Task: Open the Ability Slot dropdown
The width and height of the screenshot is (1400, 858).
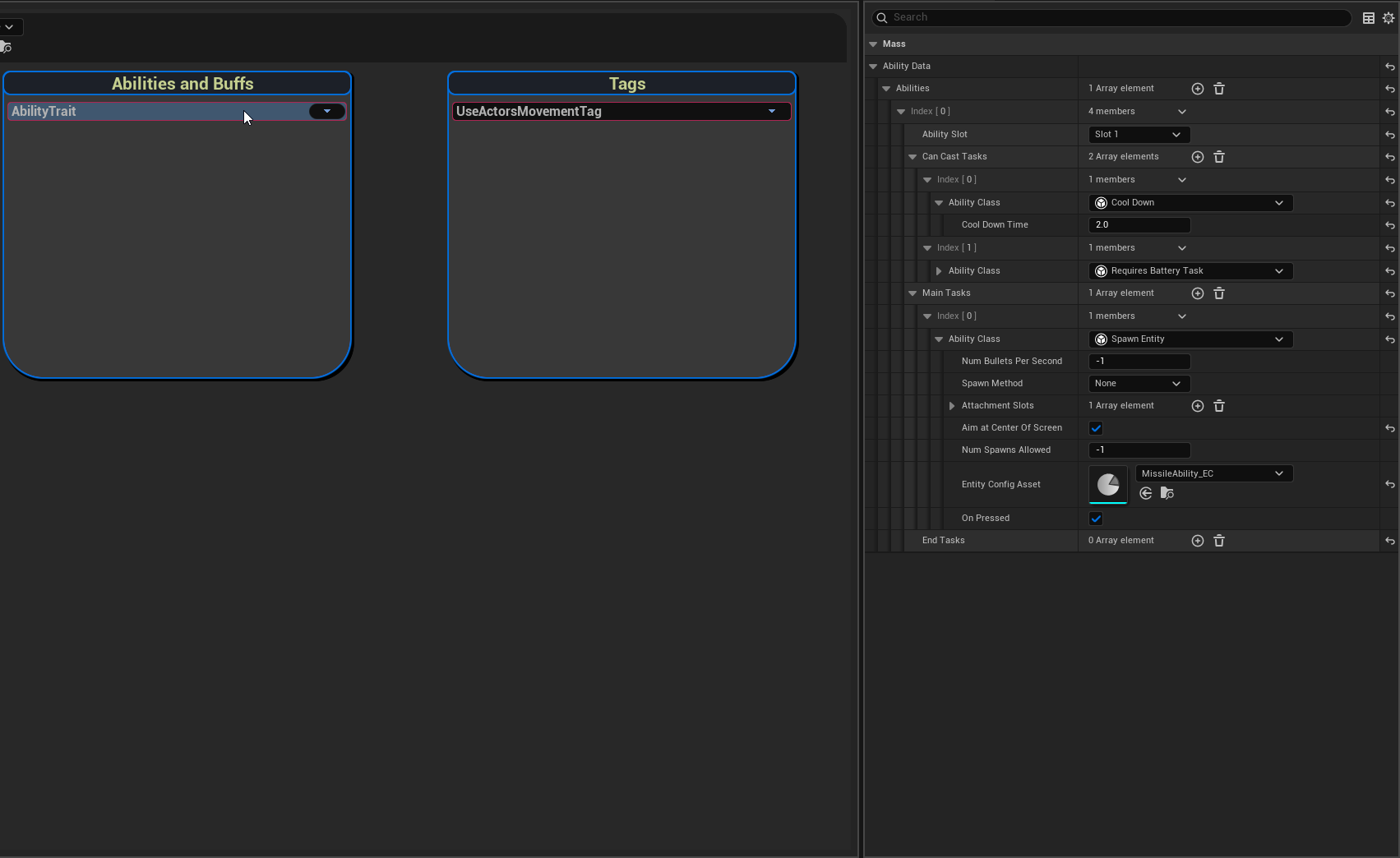Action: 1139,135
